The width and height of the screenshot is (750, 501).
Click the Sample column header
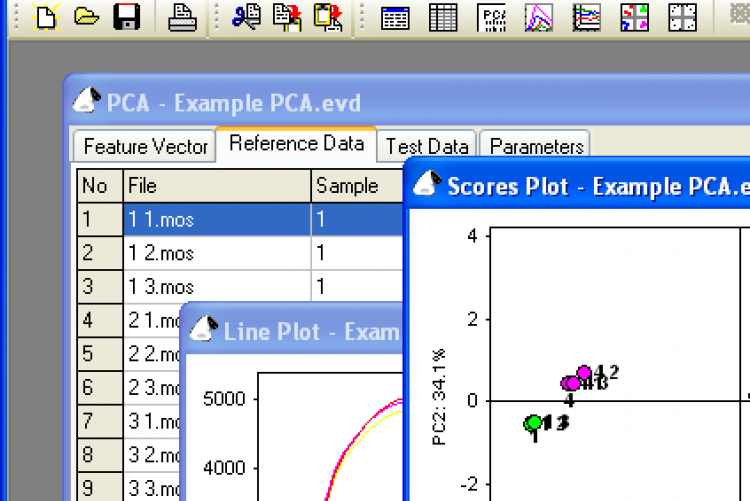[347, 186]
